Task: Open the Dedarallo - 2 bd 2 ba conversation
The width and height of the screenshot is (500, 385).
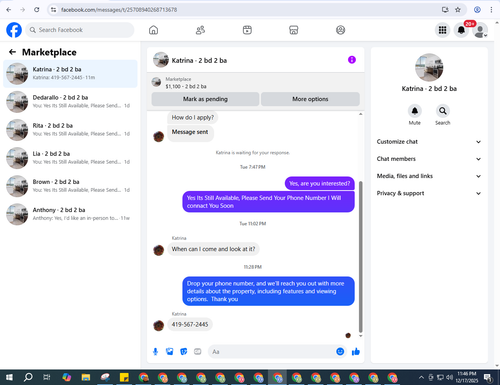Action: (70, 101)
